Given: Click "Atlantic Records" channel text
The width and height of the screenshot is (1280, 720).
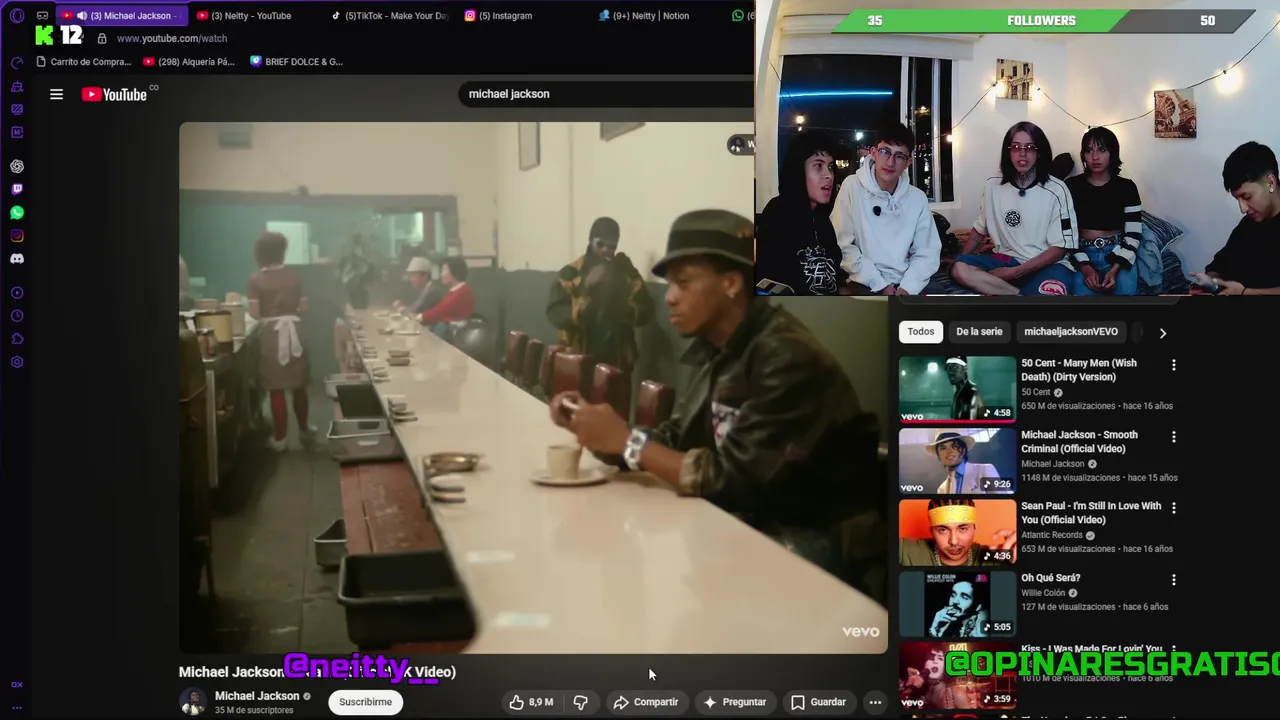Looking at the screenshot, I should pyautogui.click(x=1052, y=535).
